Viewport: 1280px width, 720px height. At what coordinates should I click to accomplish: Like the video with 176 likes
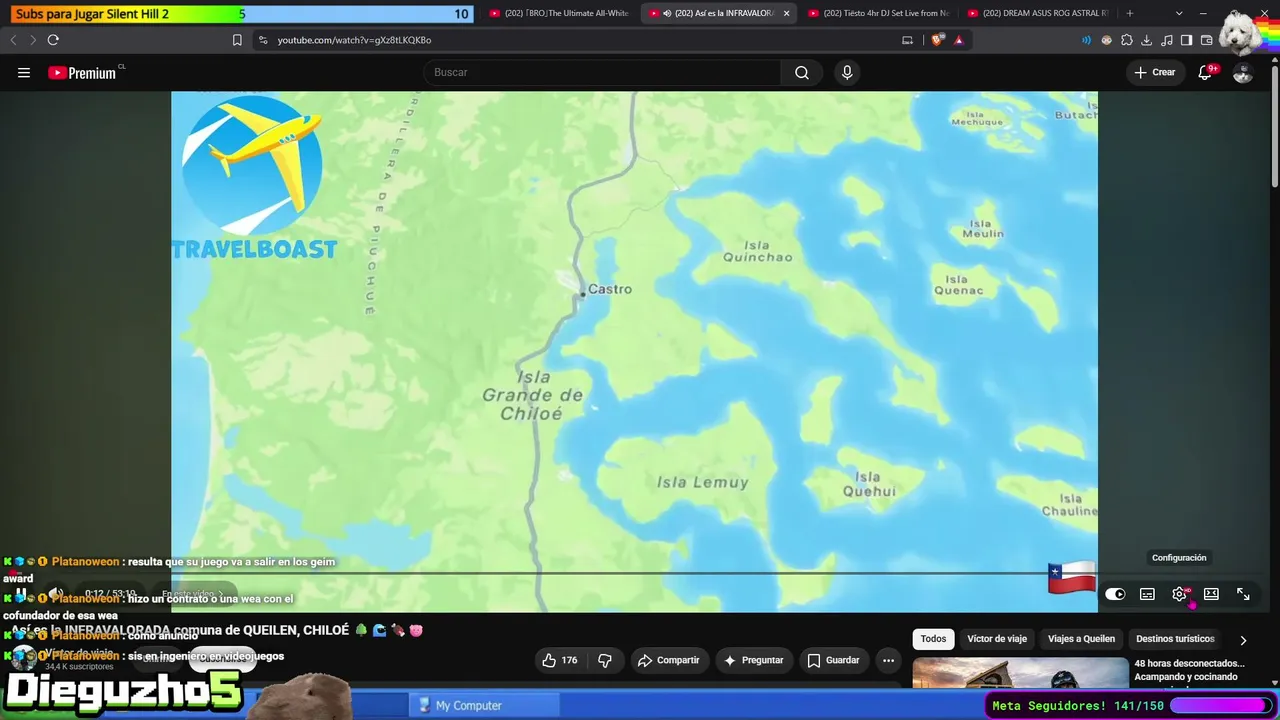560,660
